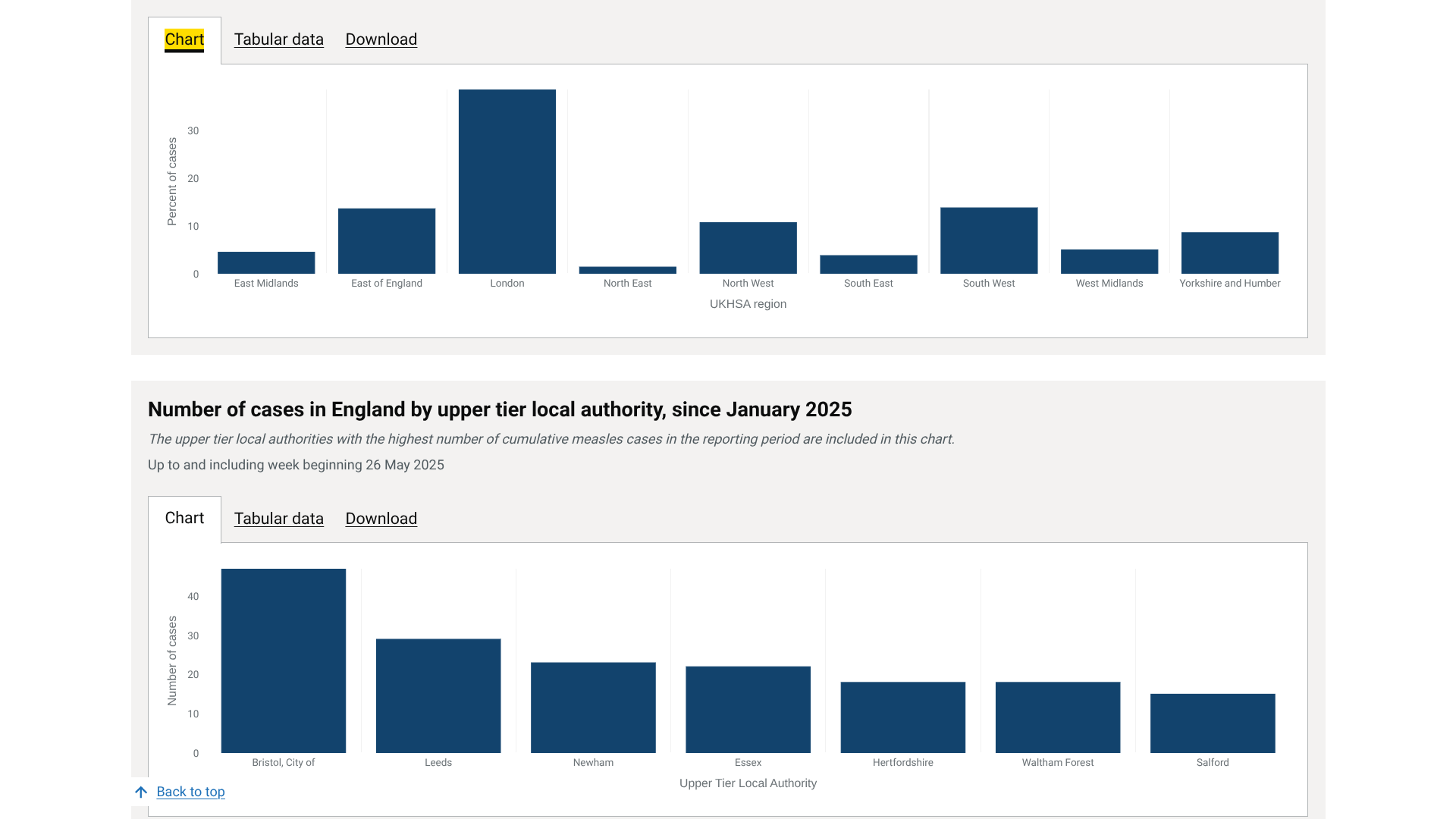Select Chart tab for local authority chart

pyautogui.click(x=184, y=519)
